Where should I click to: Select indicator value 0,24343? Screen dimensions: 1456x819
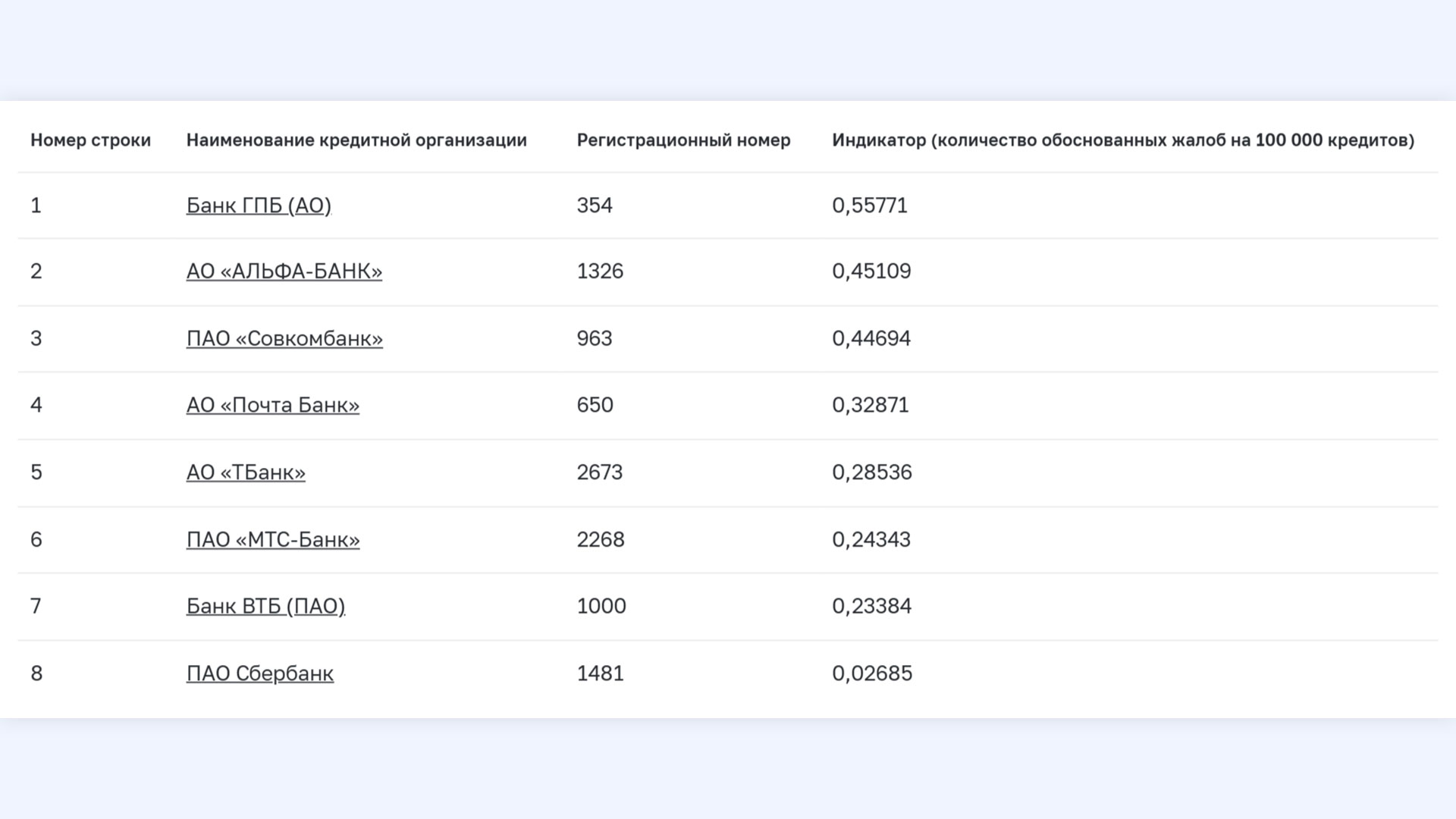(x=871, y=540)
